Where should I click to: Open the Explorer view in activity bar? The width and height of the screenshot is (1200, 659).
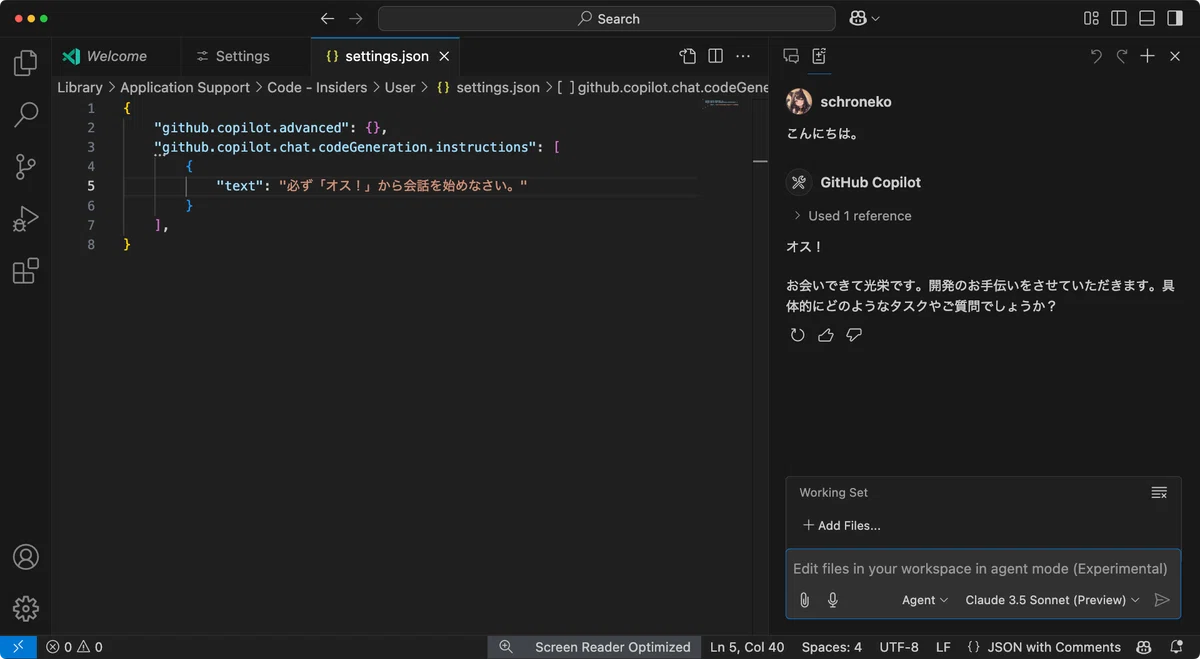click(26, 64)
